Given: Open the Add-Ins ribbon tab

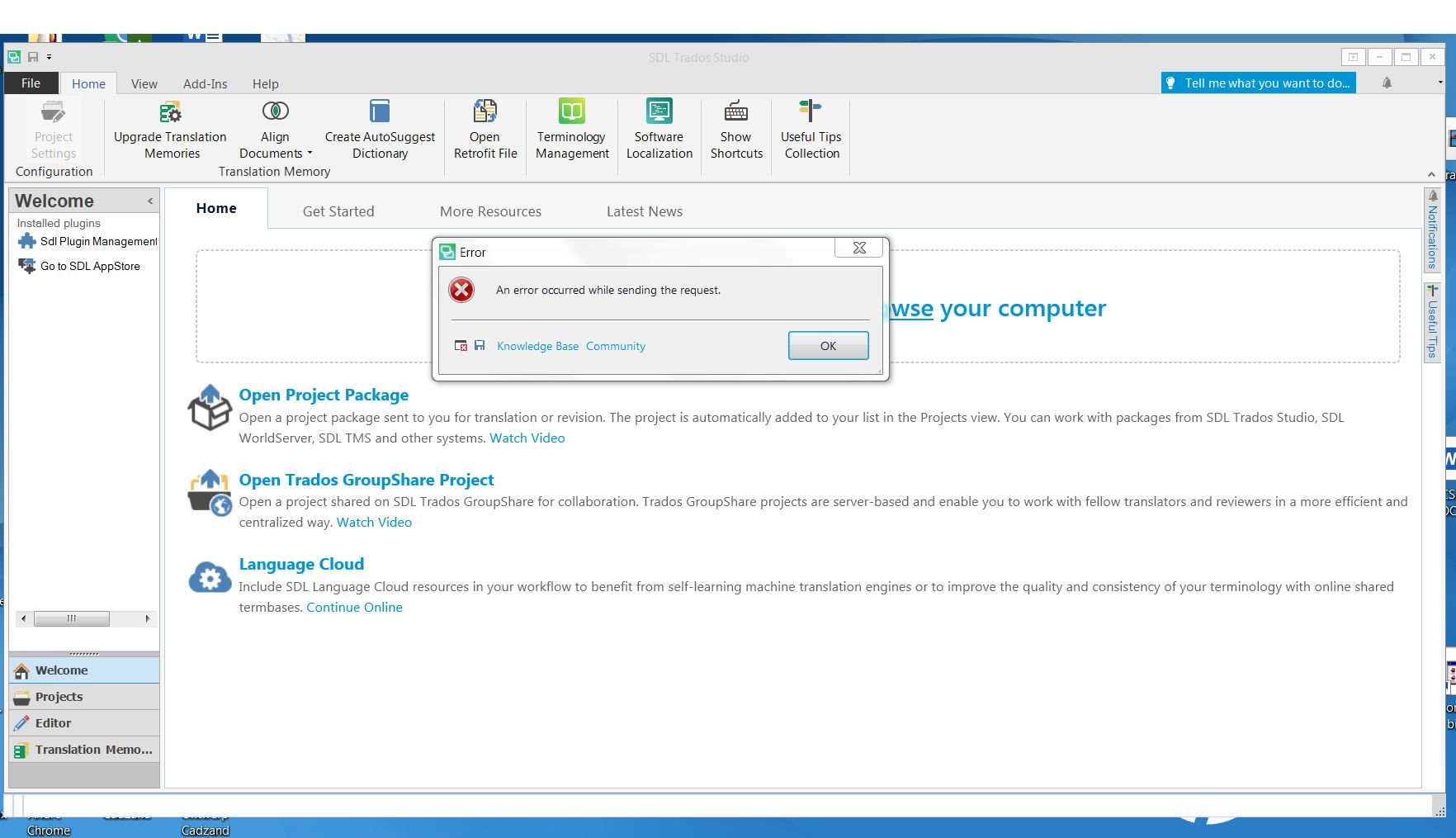Looking at the screenshot, I should [205, 83].
